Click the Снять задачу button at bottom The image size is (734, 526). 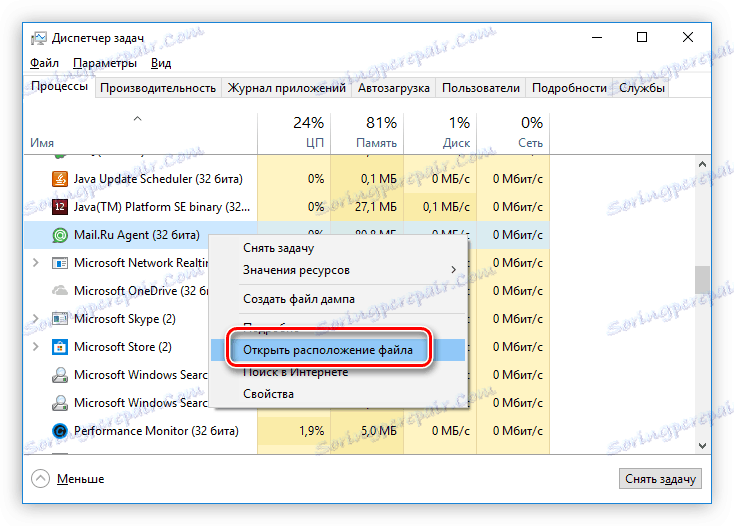660,479
